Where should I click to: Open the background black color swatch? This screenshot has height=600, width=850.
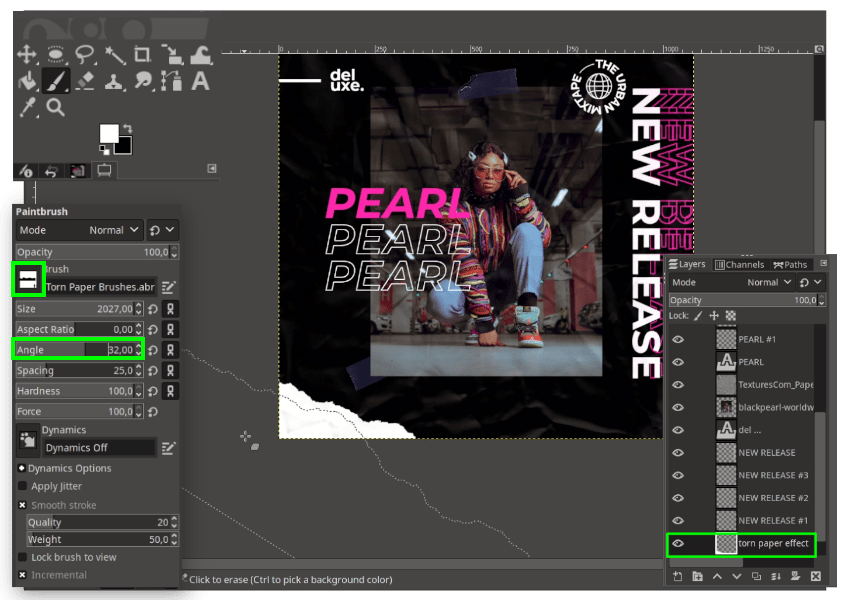coord(123,145)
